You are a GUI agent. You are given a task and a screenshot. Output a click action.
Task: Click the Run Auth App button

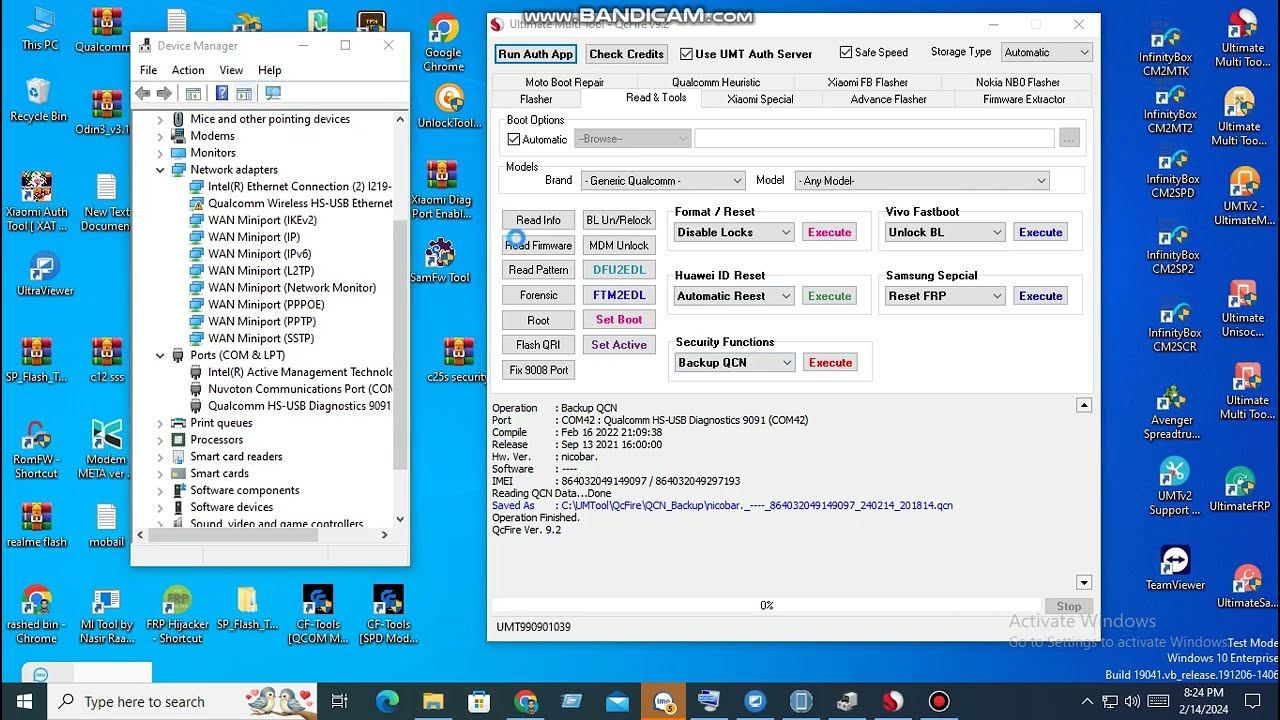(x=535, y=54)
